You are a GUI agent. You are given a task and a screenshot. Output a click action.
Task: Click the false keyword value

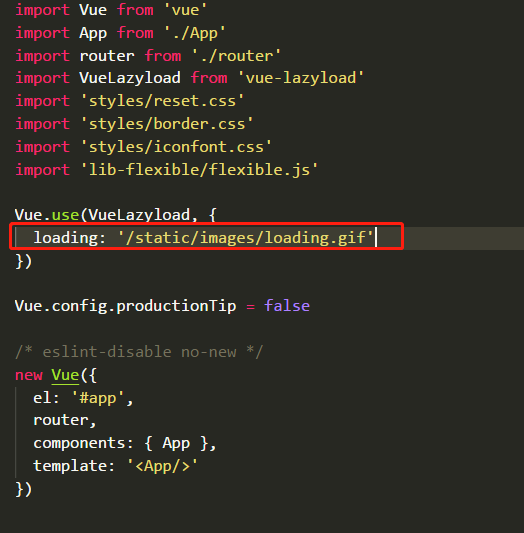[287, 306]
